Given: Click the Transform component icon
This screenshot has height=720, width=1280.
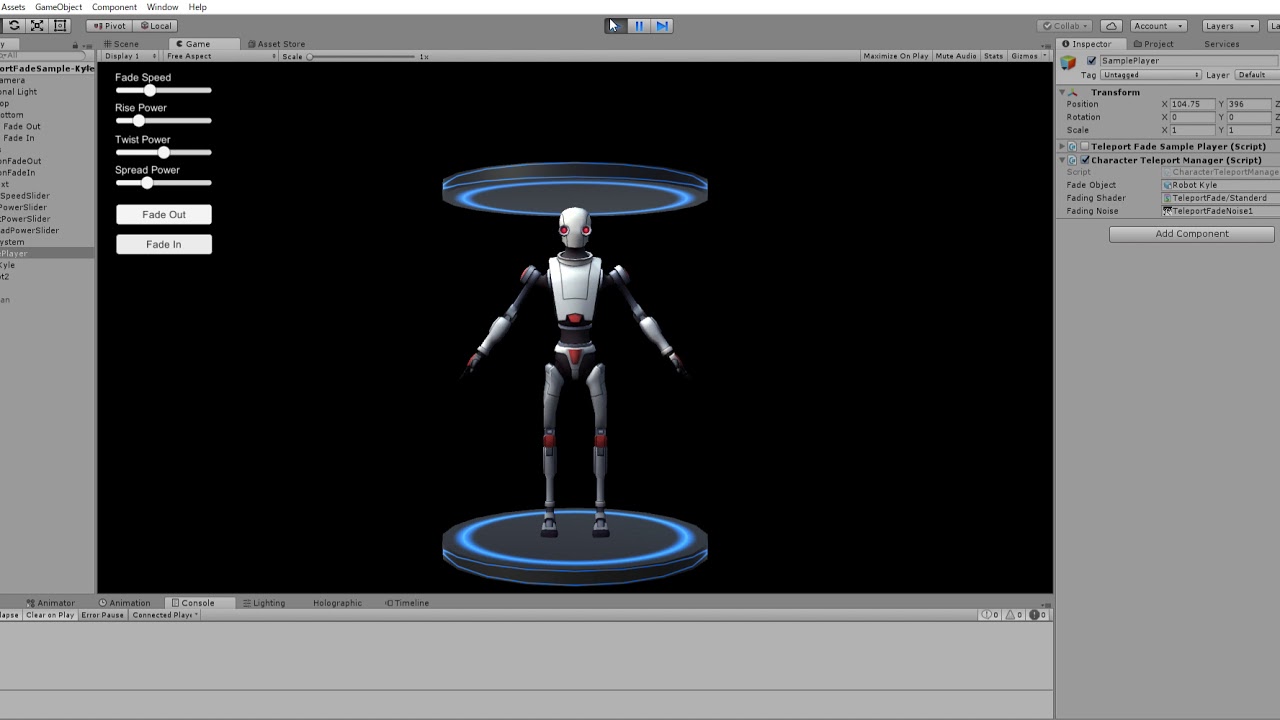Looking at the screenshot, I should click(x=1073, y=92).
